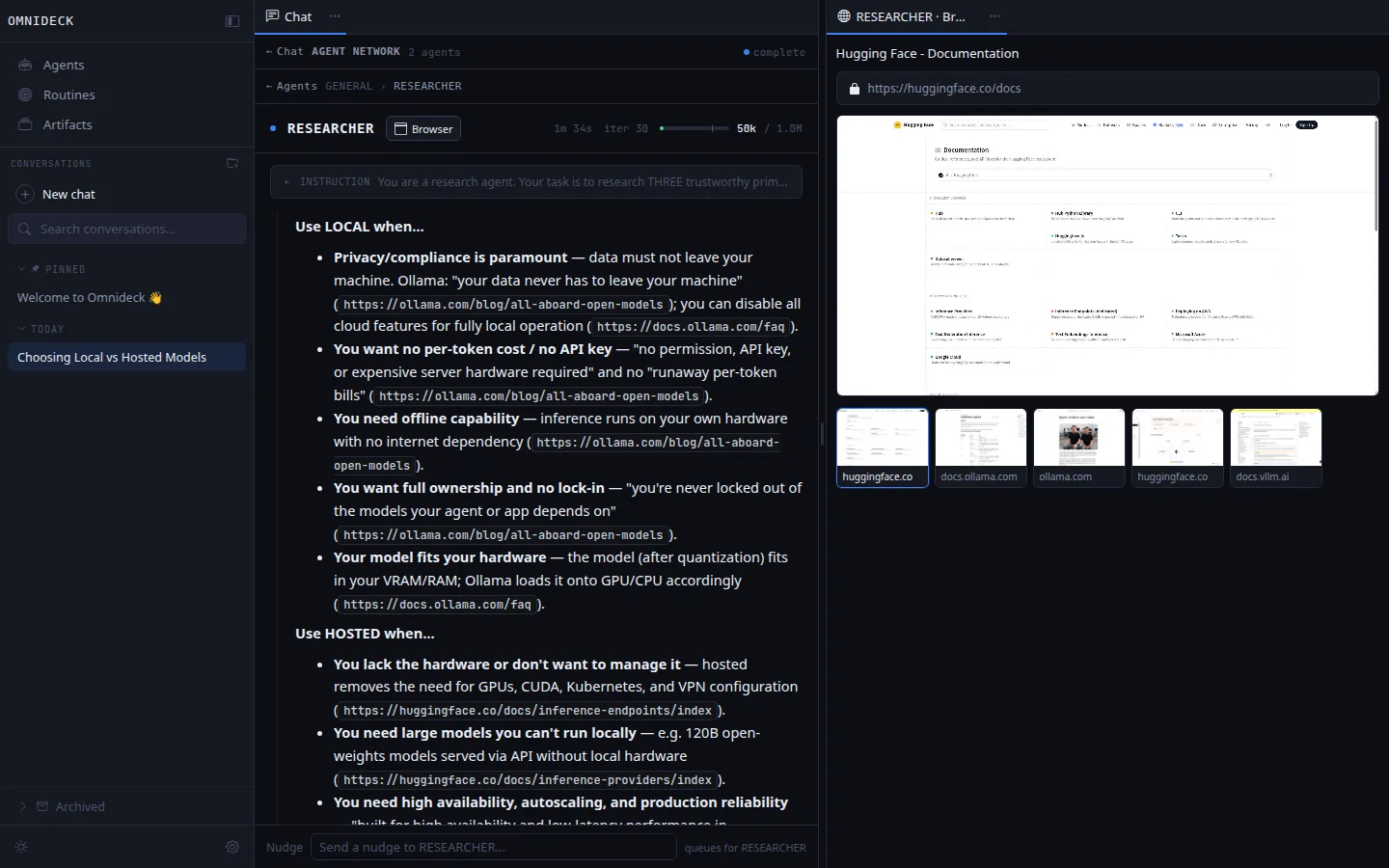Toggle light/dark theme icon
The width and height of the screenshot is (1389, 868).
pyautogui.click(x=21, y=847)
